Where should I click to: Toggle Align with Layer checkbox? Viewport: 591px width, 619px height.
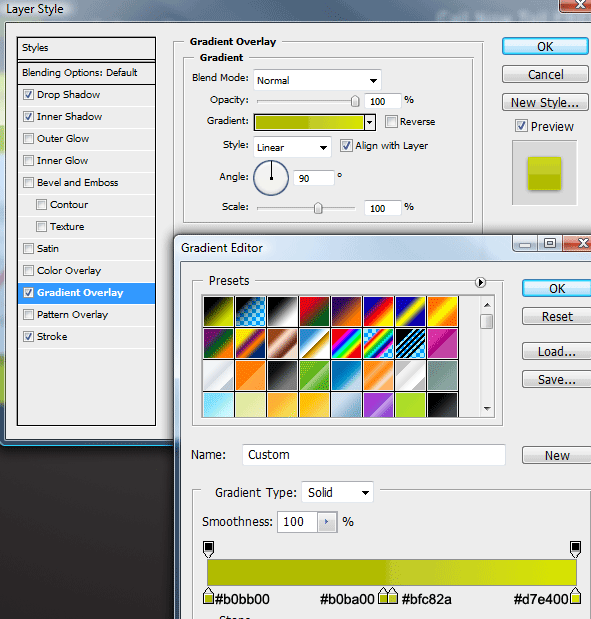(x=346, y=146)
